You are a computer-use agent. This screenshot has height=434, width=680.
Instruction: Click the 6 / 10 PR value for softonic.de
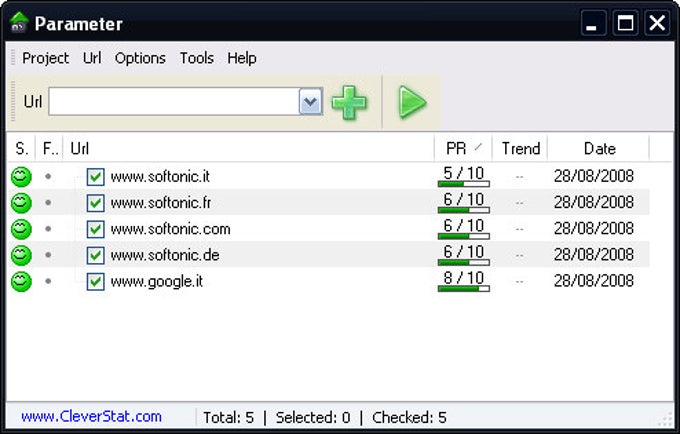click(x=464, y=251)
